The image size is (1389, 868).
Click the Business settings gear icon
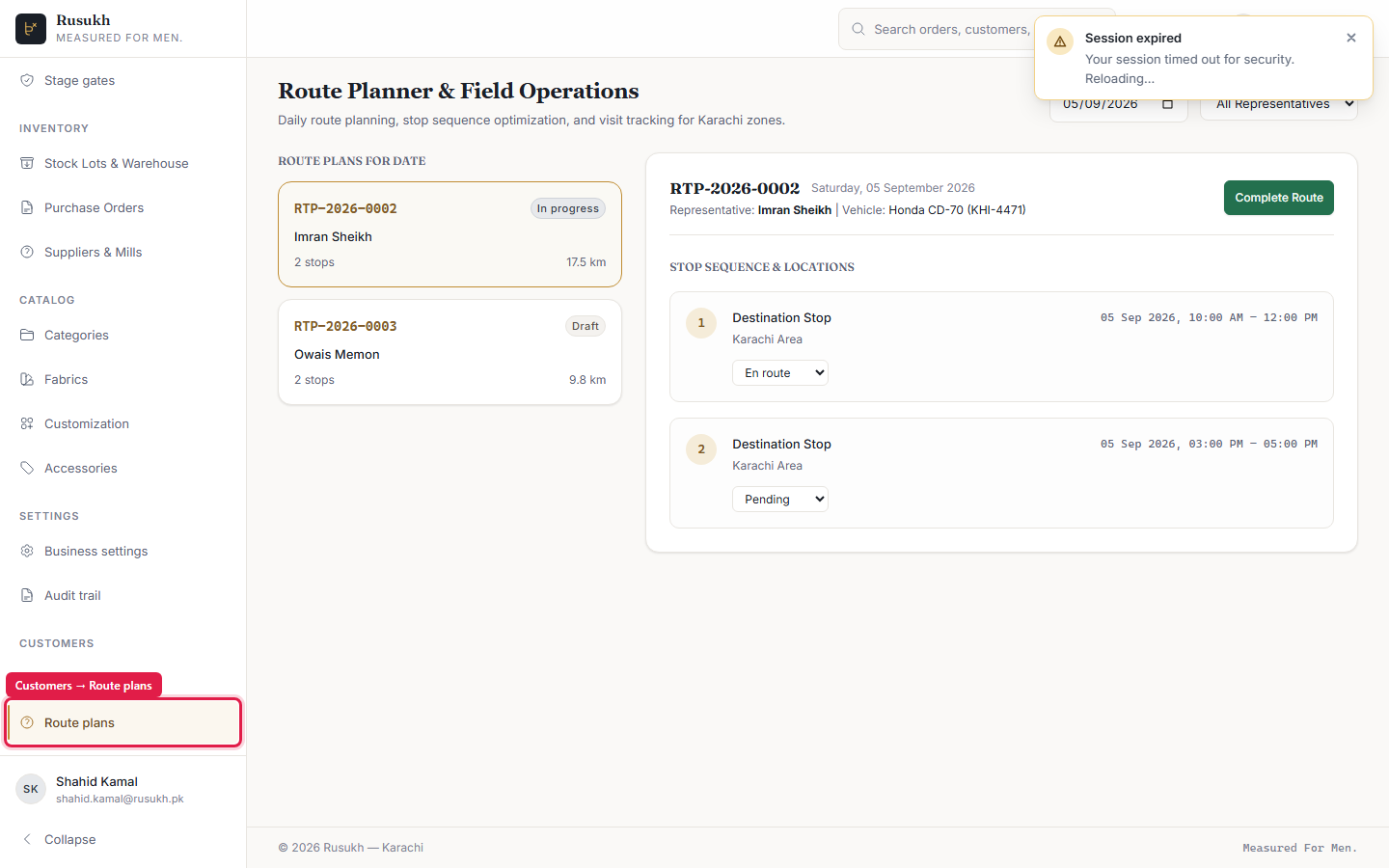click(x=27, y=551)
